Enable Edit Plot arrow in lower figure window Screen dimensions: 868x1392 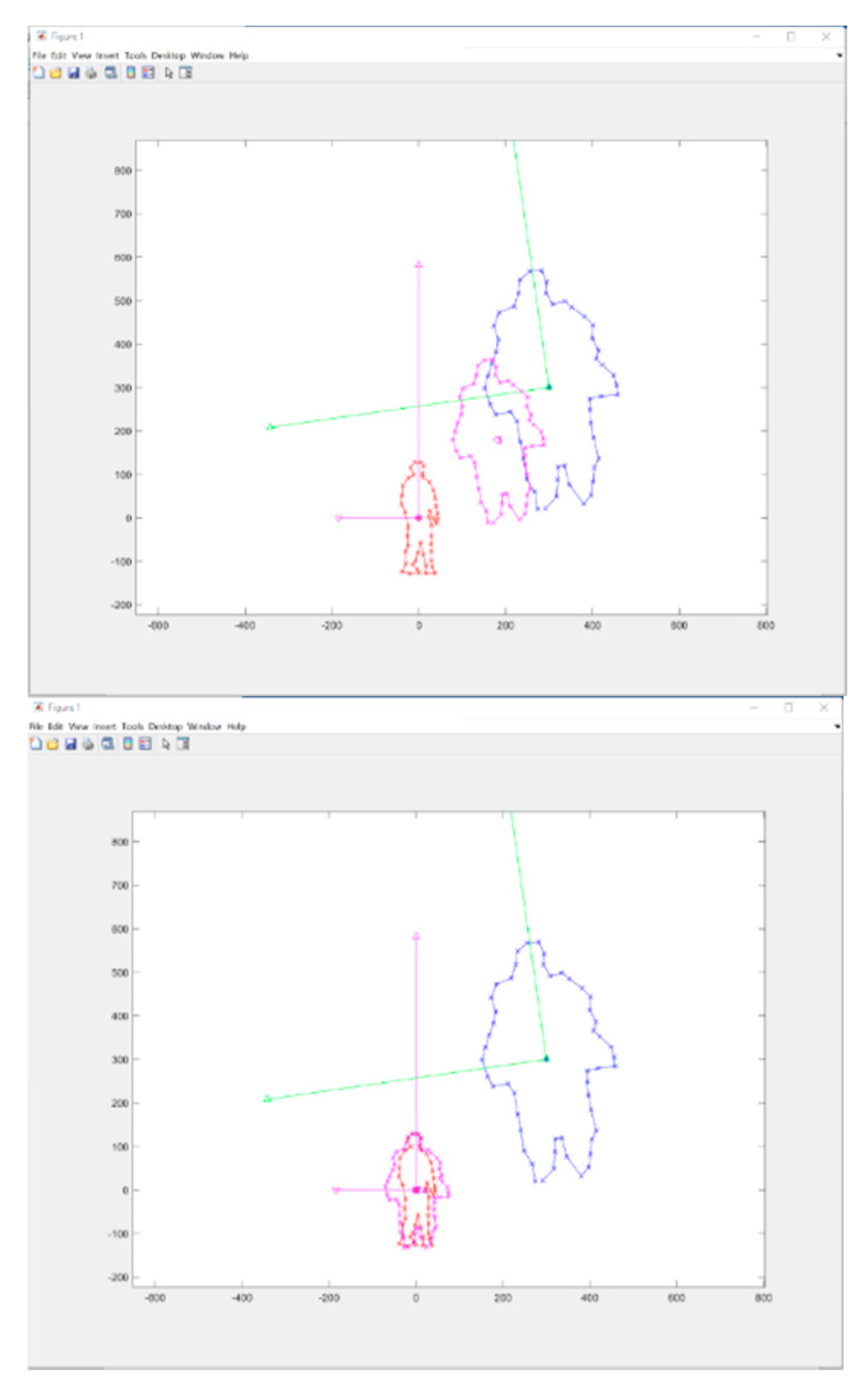[166, 744]
